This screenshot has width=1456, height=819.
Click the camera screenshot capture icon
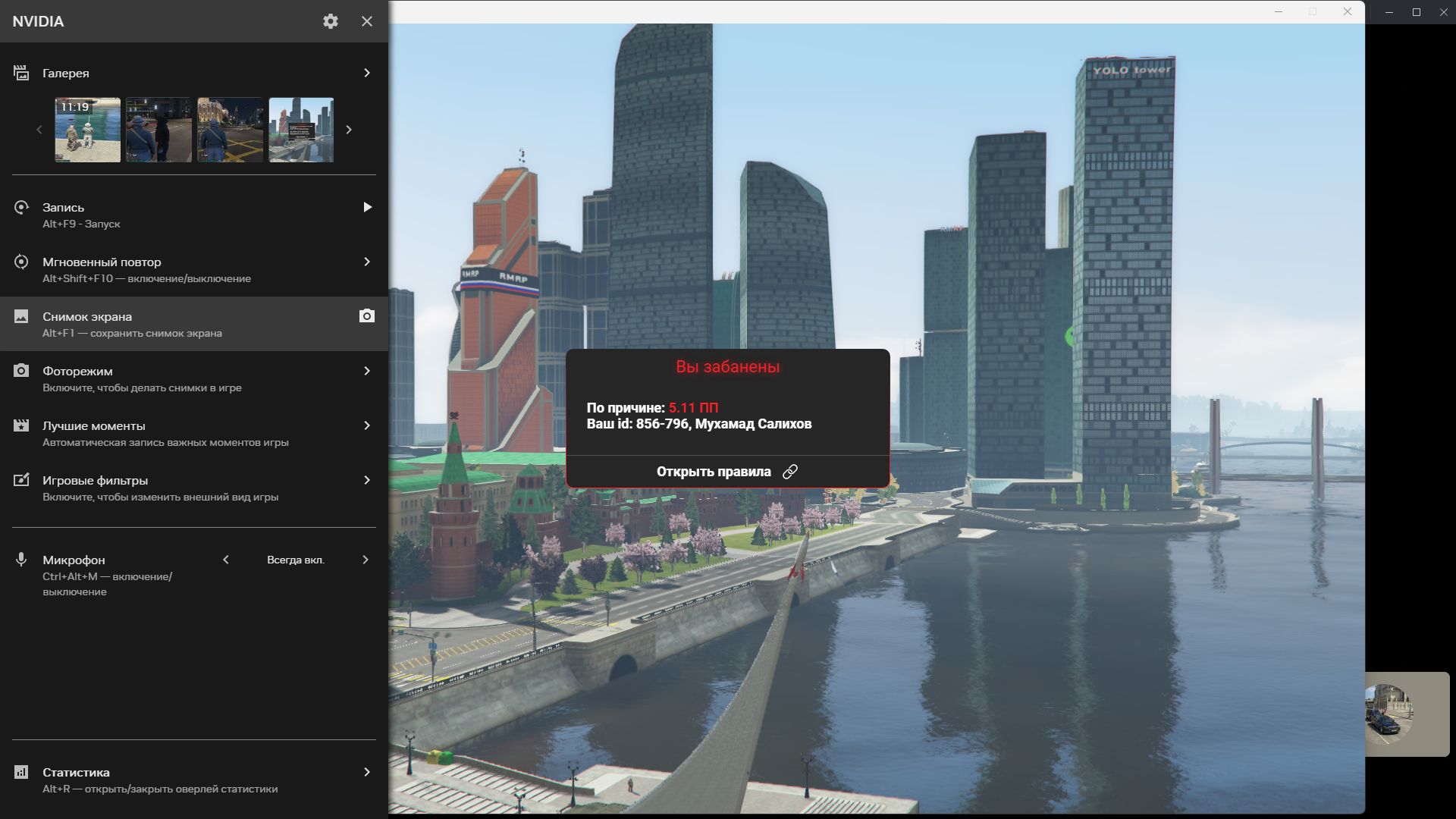pos(367,316)
